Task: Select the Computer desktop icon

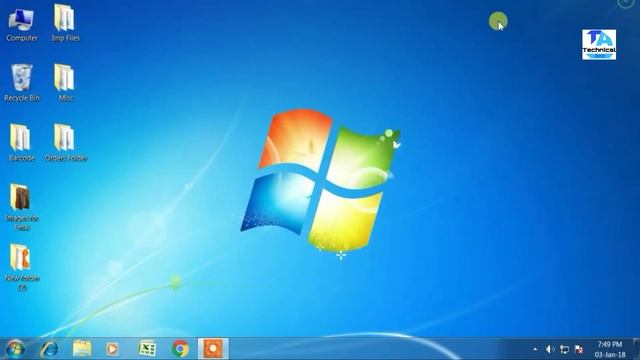Action: pyautogui.click(x=22, y=24)
